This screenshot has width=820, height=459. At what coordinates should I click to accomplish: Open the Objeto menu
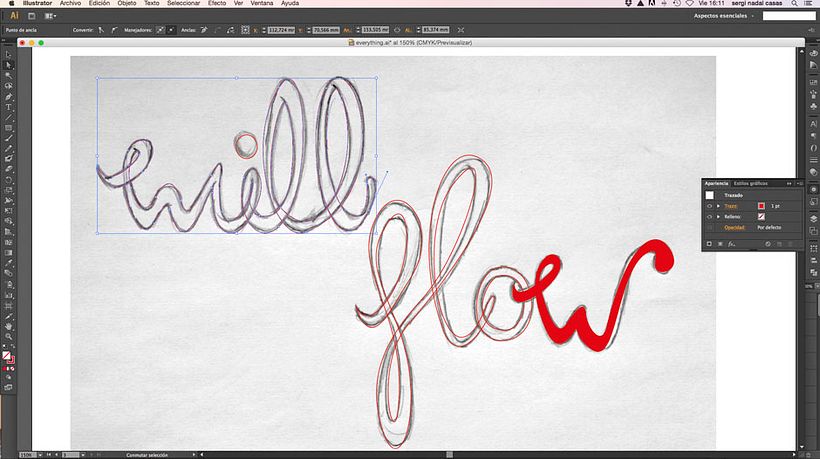pos(127,4)
